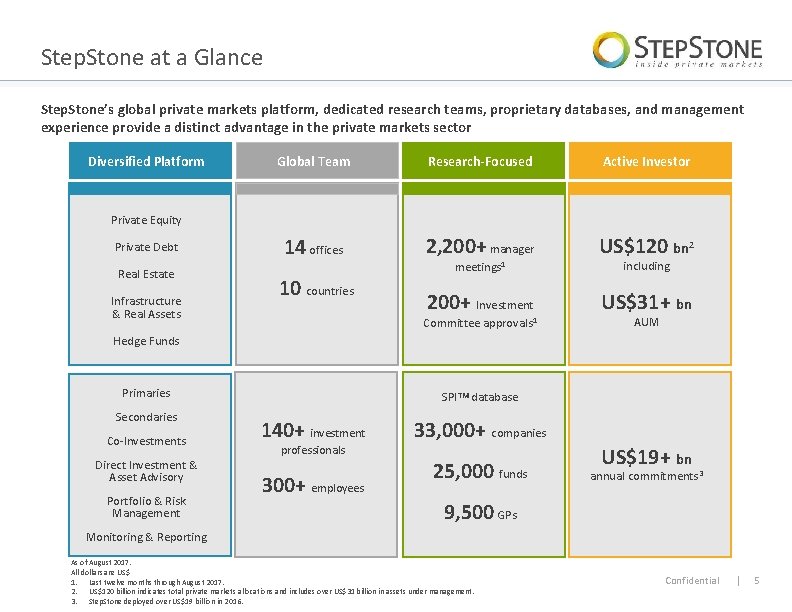This screenshot has width=792, height=612.
Task: Select the 'Primaries' text
Action: pos(146,393)
